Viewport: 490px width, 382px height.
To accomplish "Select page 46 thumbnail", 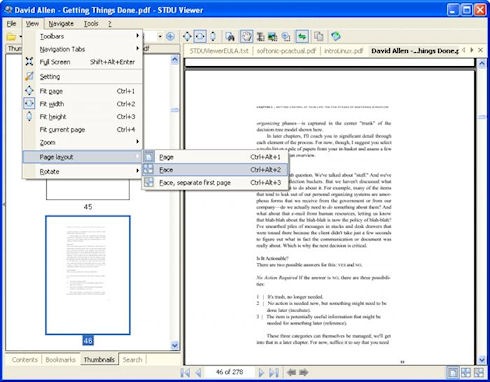I will coord(88,275).
